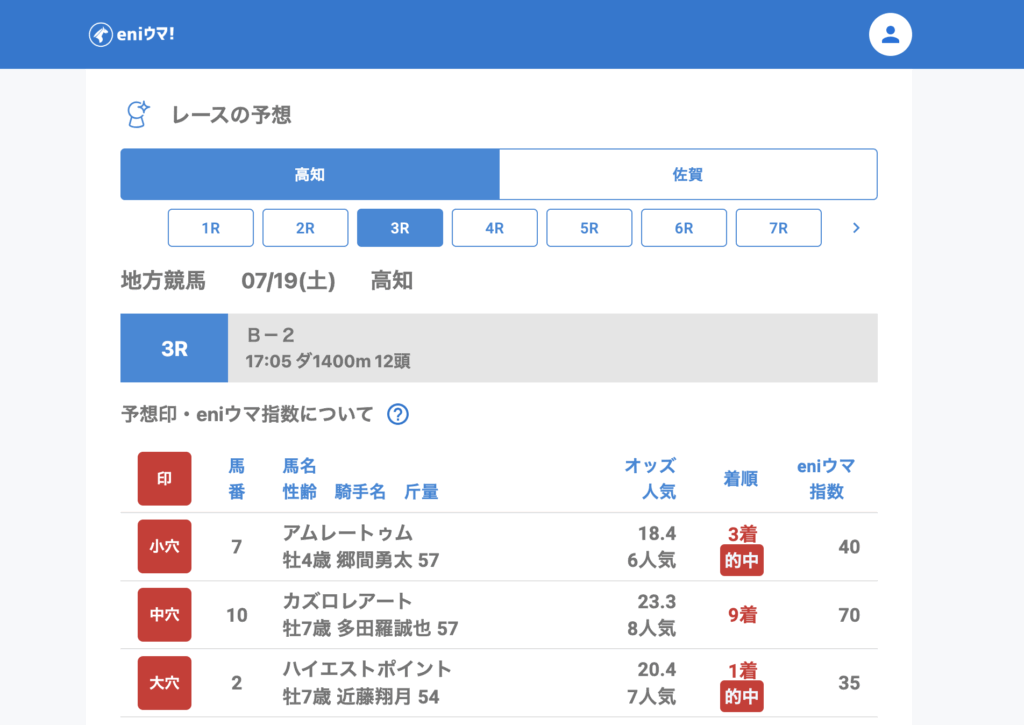Click the eniウマ! logo in header

click(132, 34)
